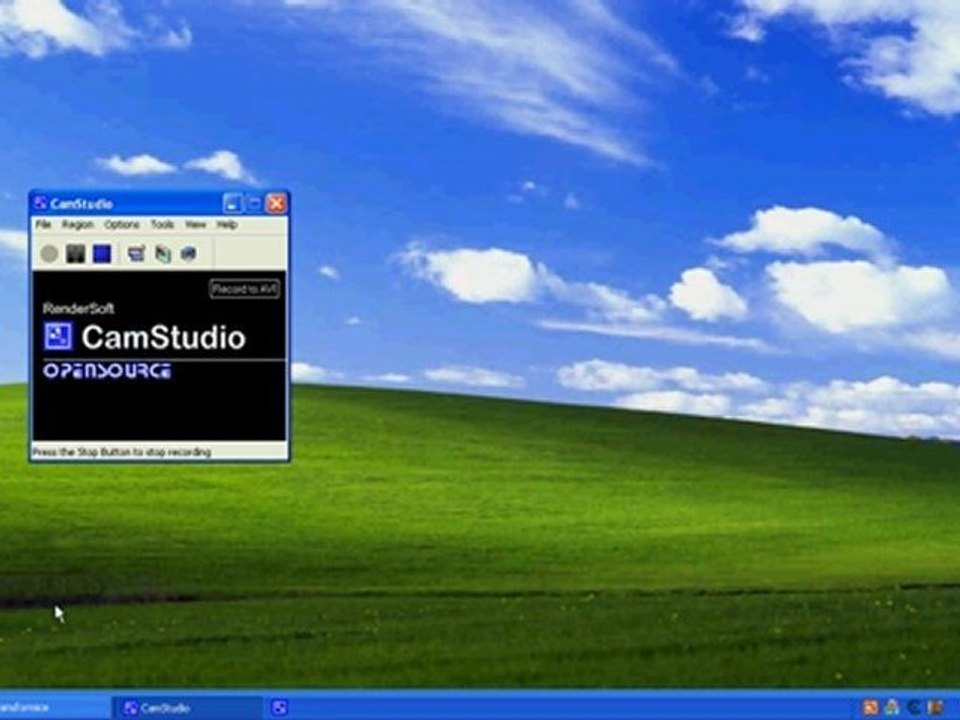Image resolution: width=960 pixels, height=720 pixels.
Task: Open the View menu
Action: click(195, 225)
